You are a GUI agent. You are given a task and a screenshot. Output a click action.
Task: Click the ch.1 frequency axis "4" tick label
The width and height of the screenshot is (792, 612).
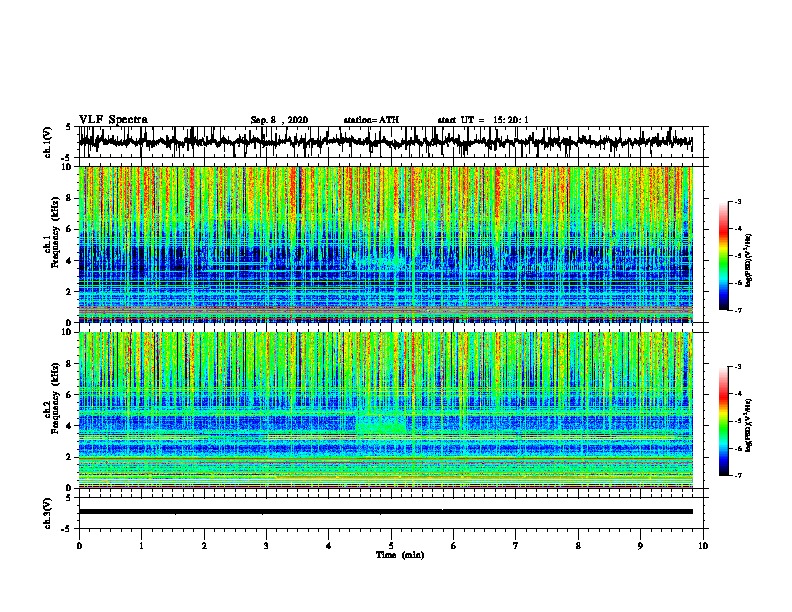pos(69,261)
